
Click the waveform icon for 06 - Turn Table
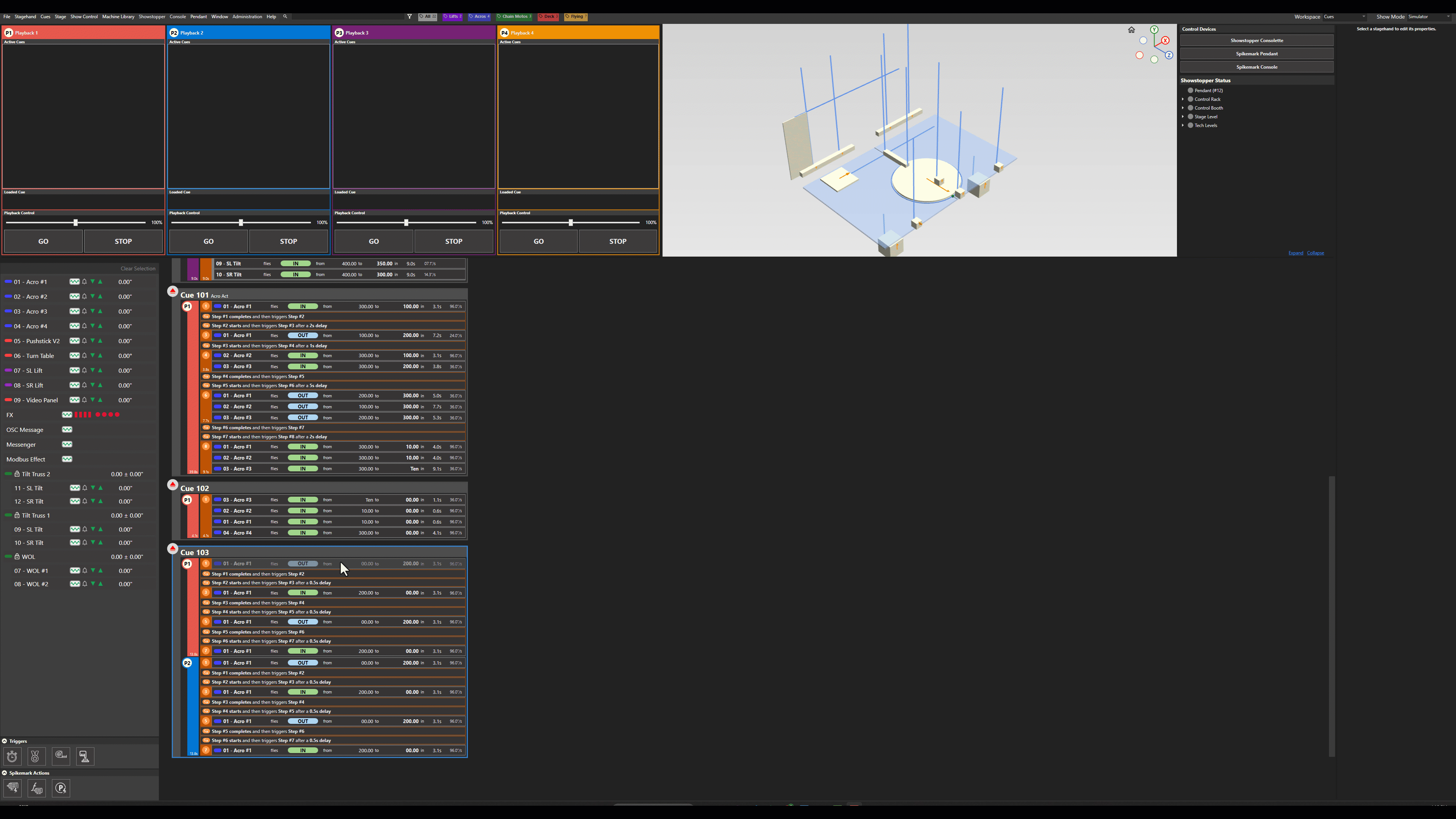tap(74, 356)
